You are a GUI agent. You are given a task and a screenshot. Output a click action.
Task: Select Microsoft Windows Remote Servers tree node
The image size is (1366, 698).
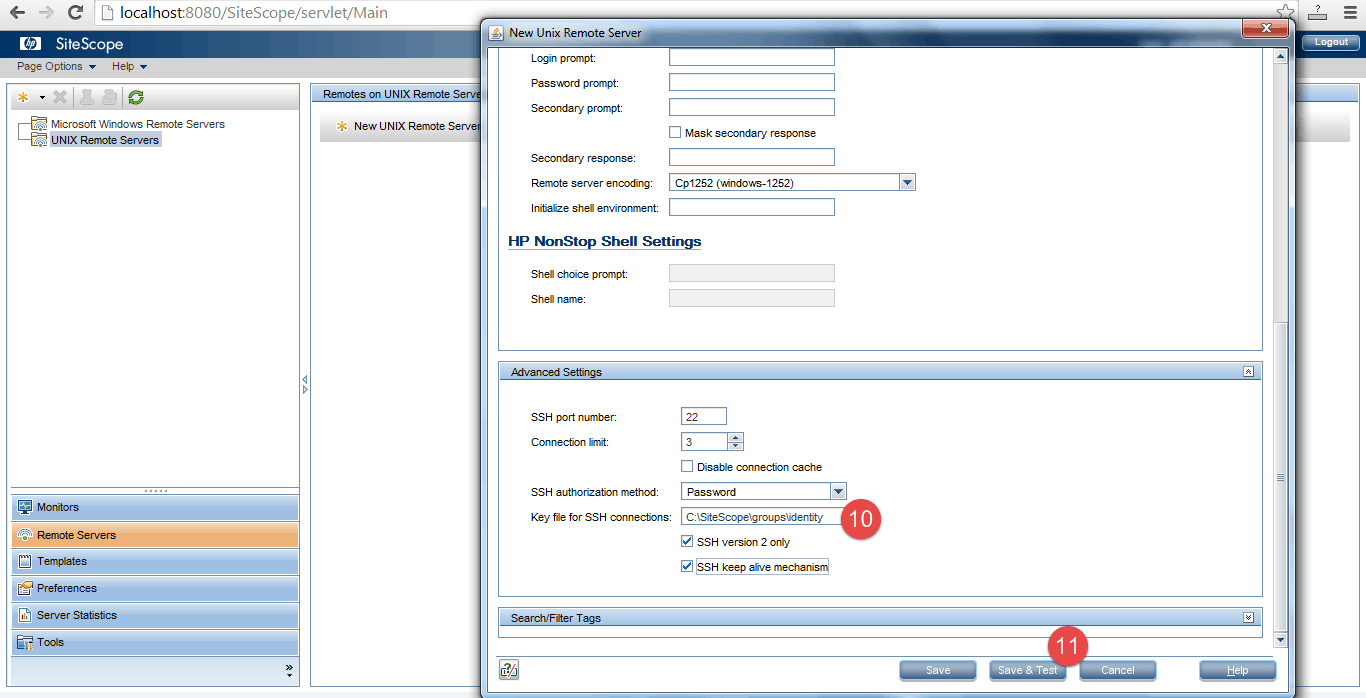(x=138, y=124)
